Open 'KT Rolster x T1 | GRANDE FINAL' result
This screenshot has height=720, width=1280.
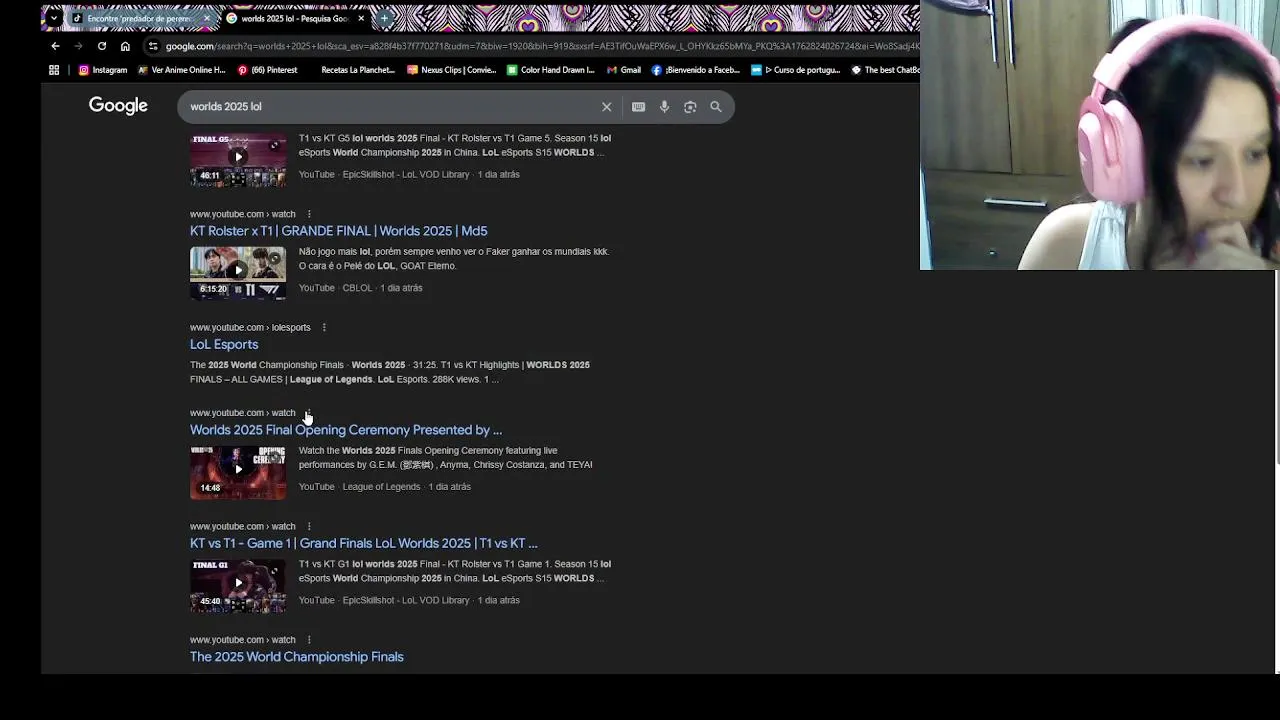(x=338, y=231)
